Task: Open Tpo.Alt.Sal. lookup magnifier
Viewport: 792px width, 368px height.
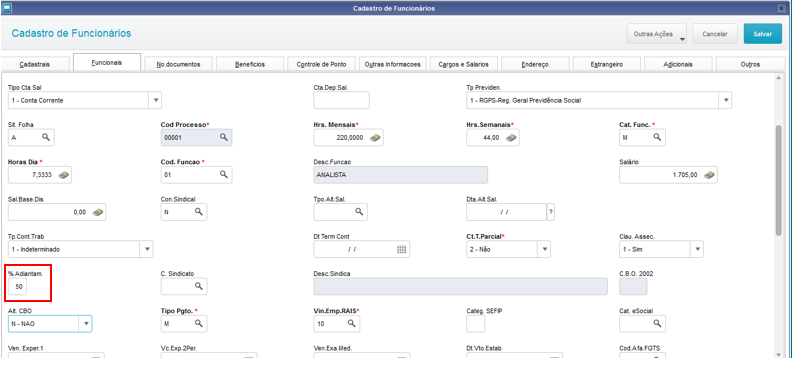Action: pyautogui.click(x=359, y=212)
